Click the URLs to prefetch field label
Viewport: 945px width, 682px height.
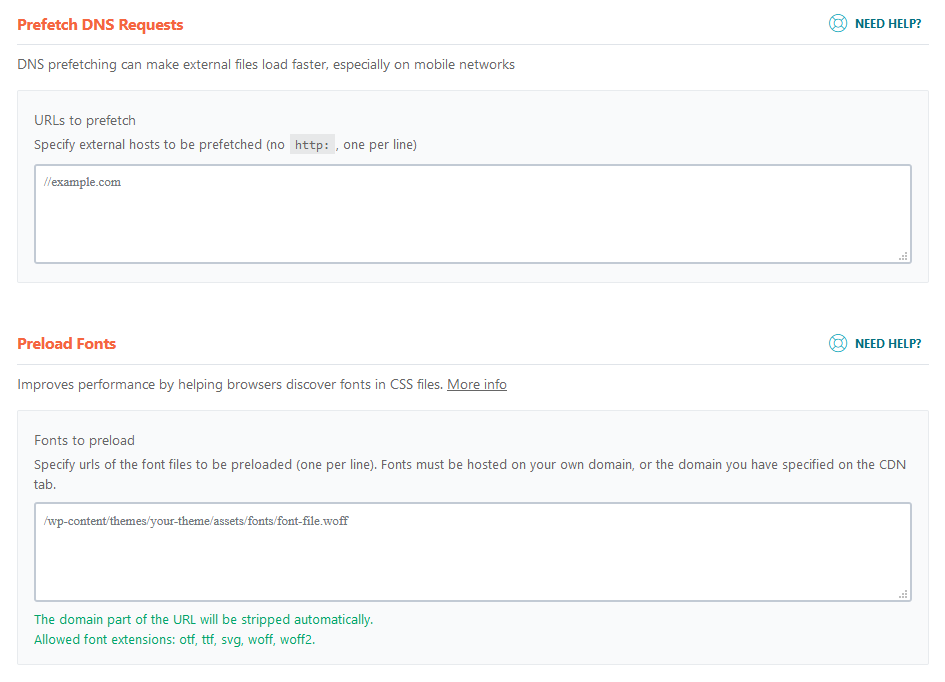point(85,120)
